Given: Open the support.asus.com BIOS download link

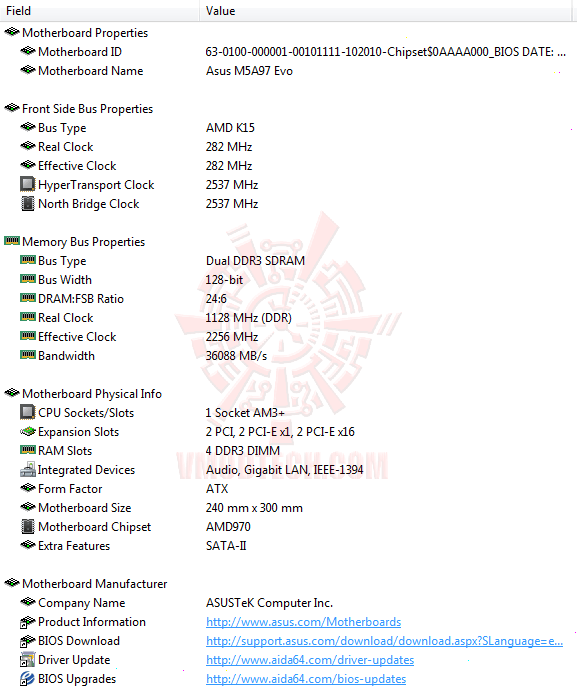Looking at the screenshot, I should [384, 641].
